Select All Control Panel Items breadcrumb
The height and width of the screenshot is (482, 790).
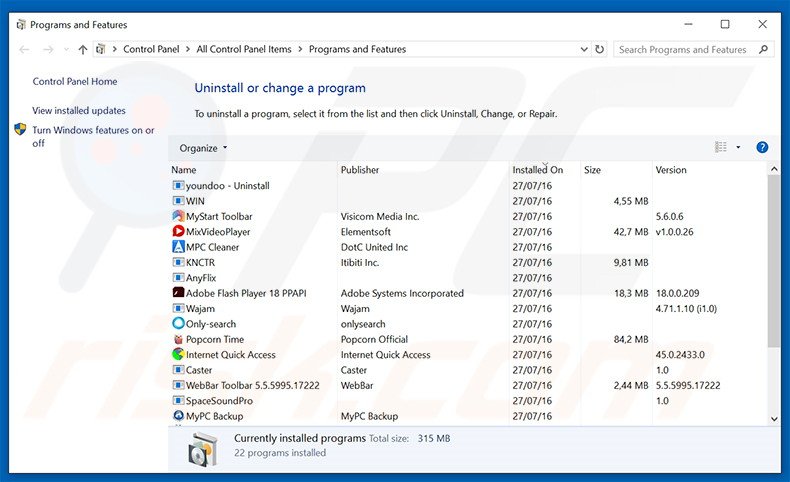pyautogui.click(x=244, y=49)
